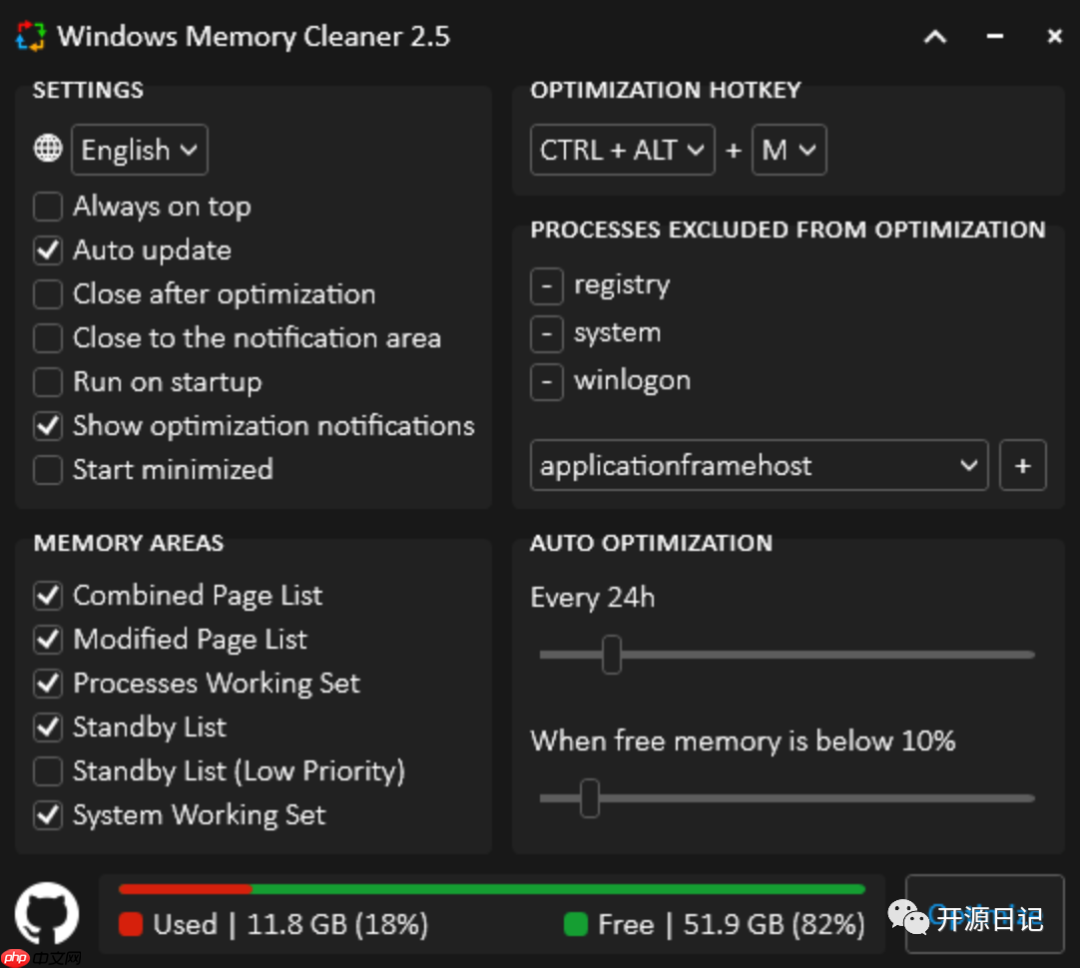Open the CTRL + ALT hotkey dropdown
This screenshot has height=968, width=1080.
coord(622,149)
